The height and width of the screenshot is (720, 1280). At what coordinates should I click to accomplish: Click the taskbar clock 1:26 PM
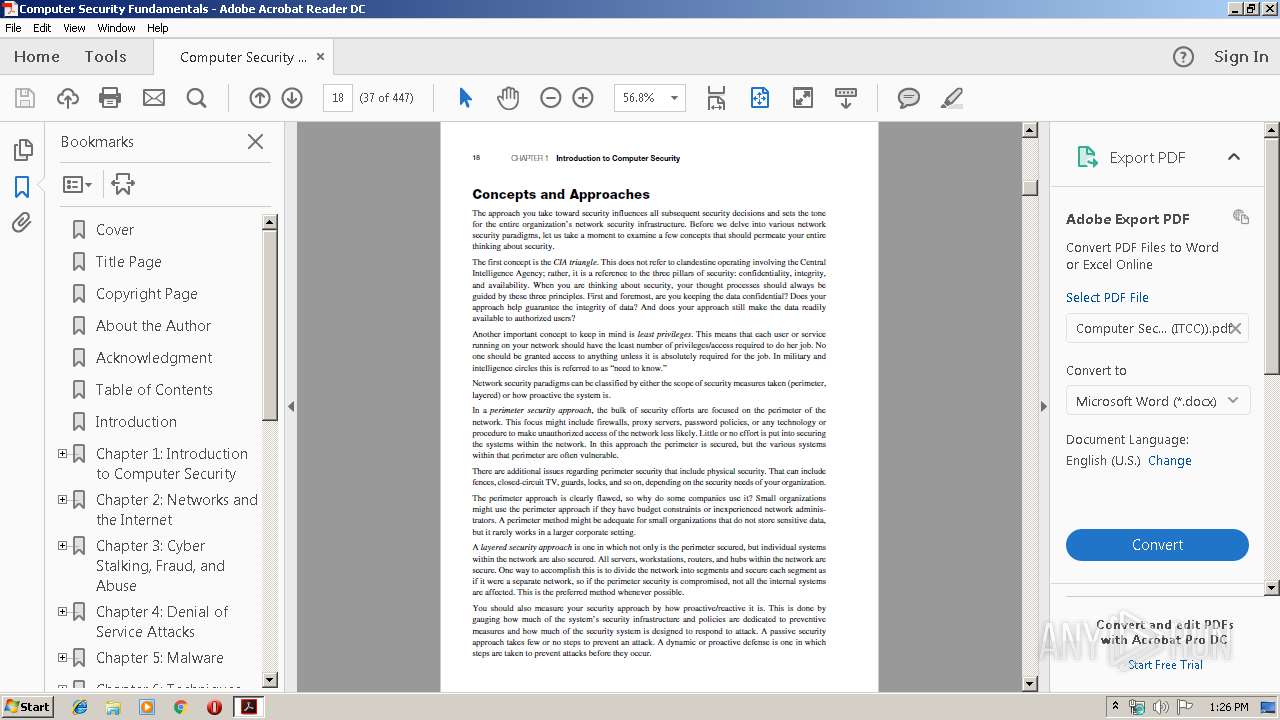click(1228, 707)
